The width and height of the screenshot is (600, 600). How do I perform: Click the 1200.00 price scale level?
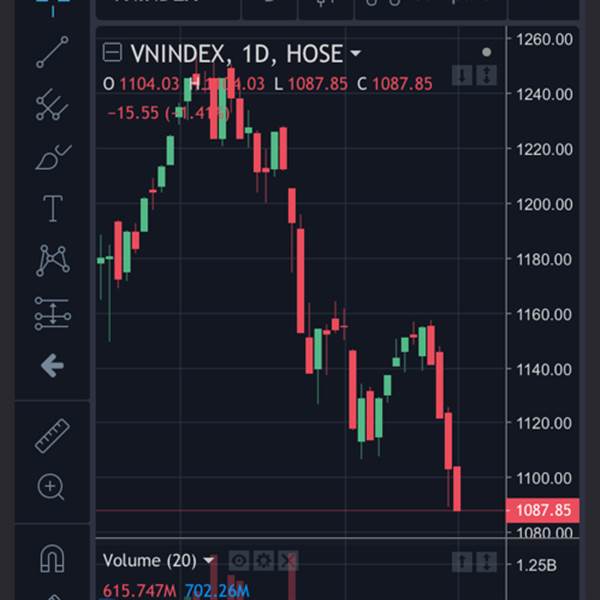(544, 205)
